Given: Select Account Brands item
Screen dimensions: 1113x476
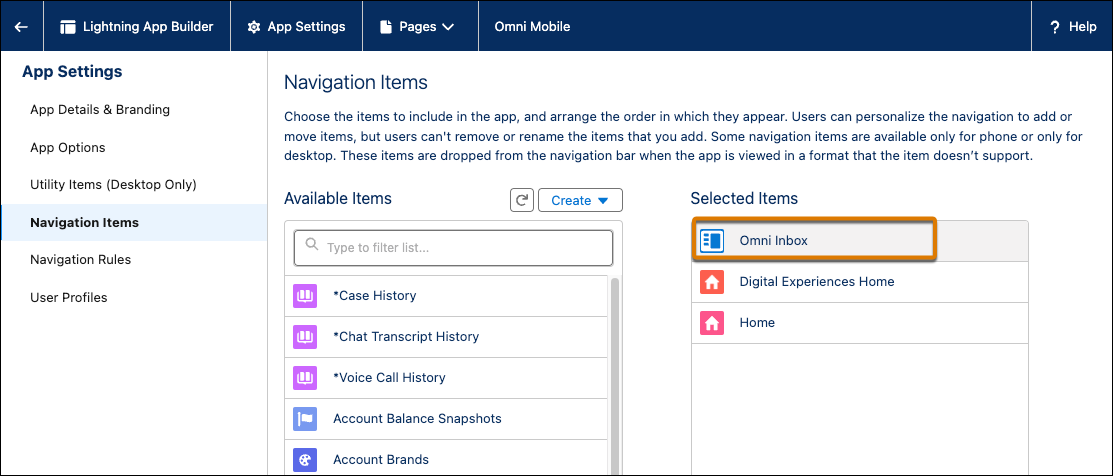Looking at the screenshot, I should 446,458.
